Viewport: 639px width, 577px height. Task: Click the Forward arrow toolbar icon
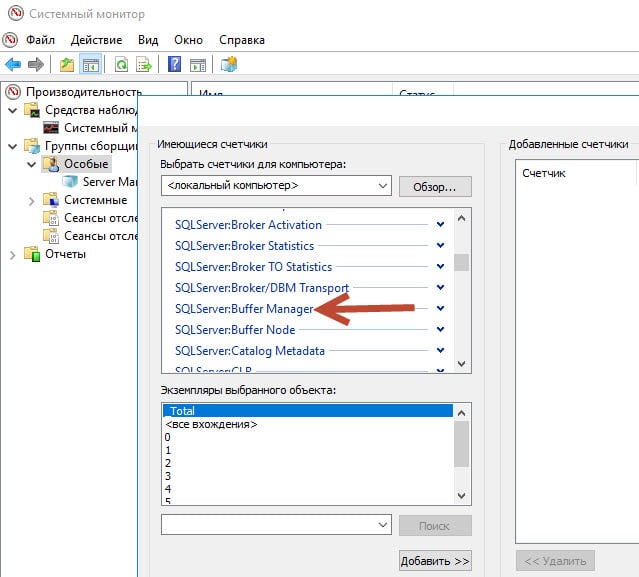pos(36,64)
